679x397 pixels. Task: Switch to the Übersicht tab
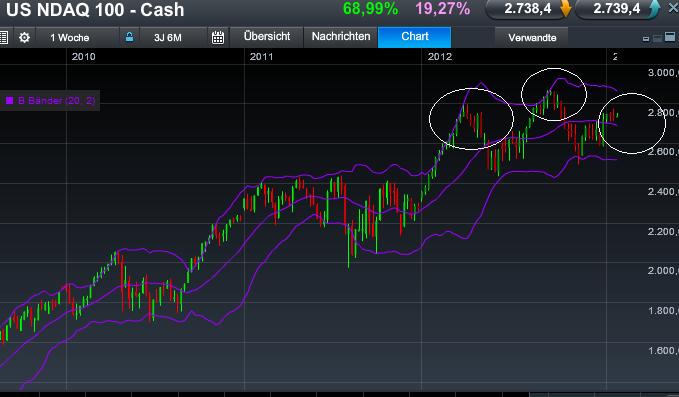pos(267,36)
